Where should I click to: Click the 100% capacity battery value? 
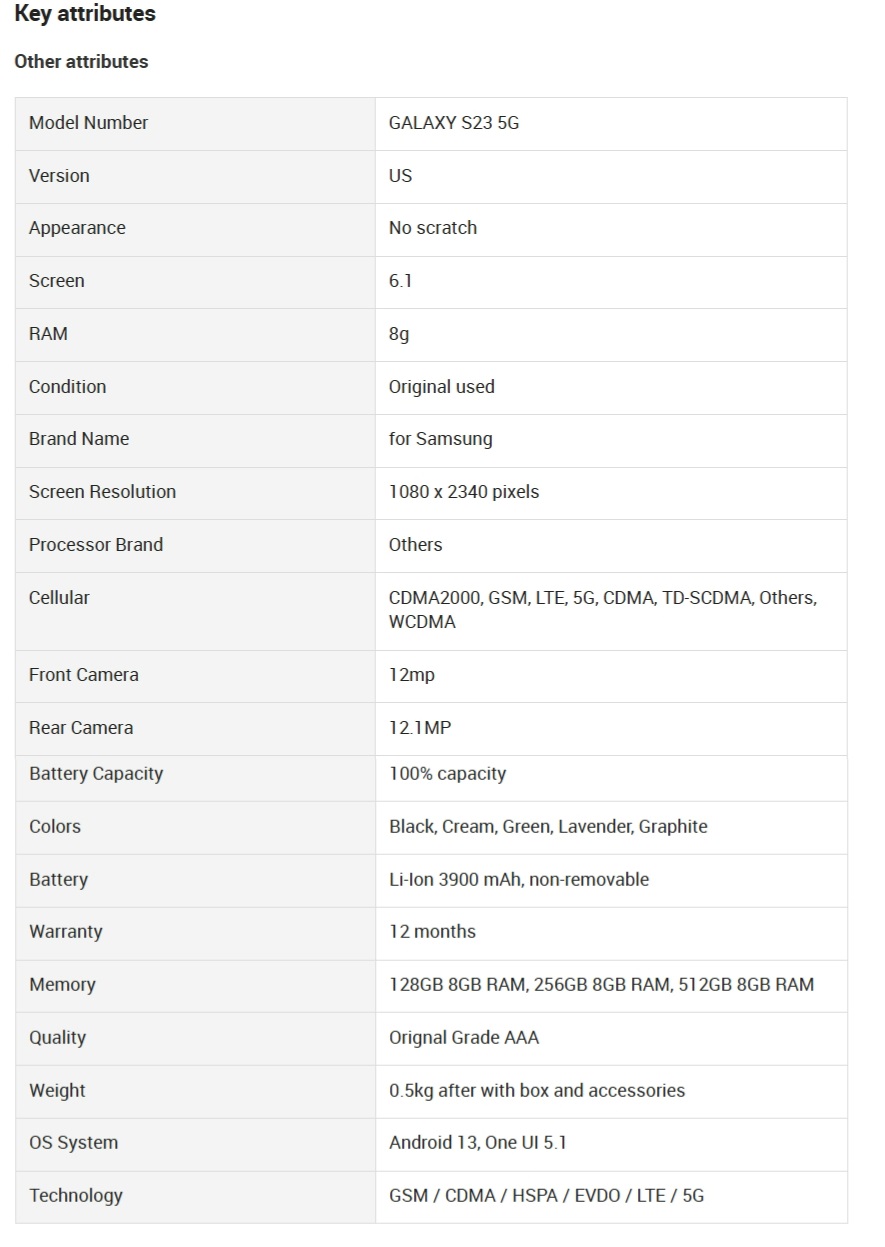(447, 774)
